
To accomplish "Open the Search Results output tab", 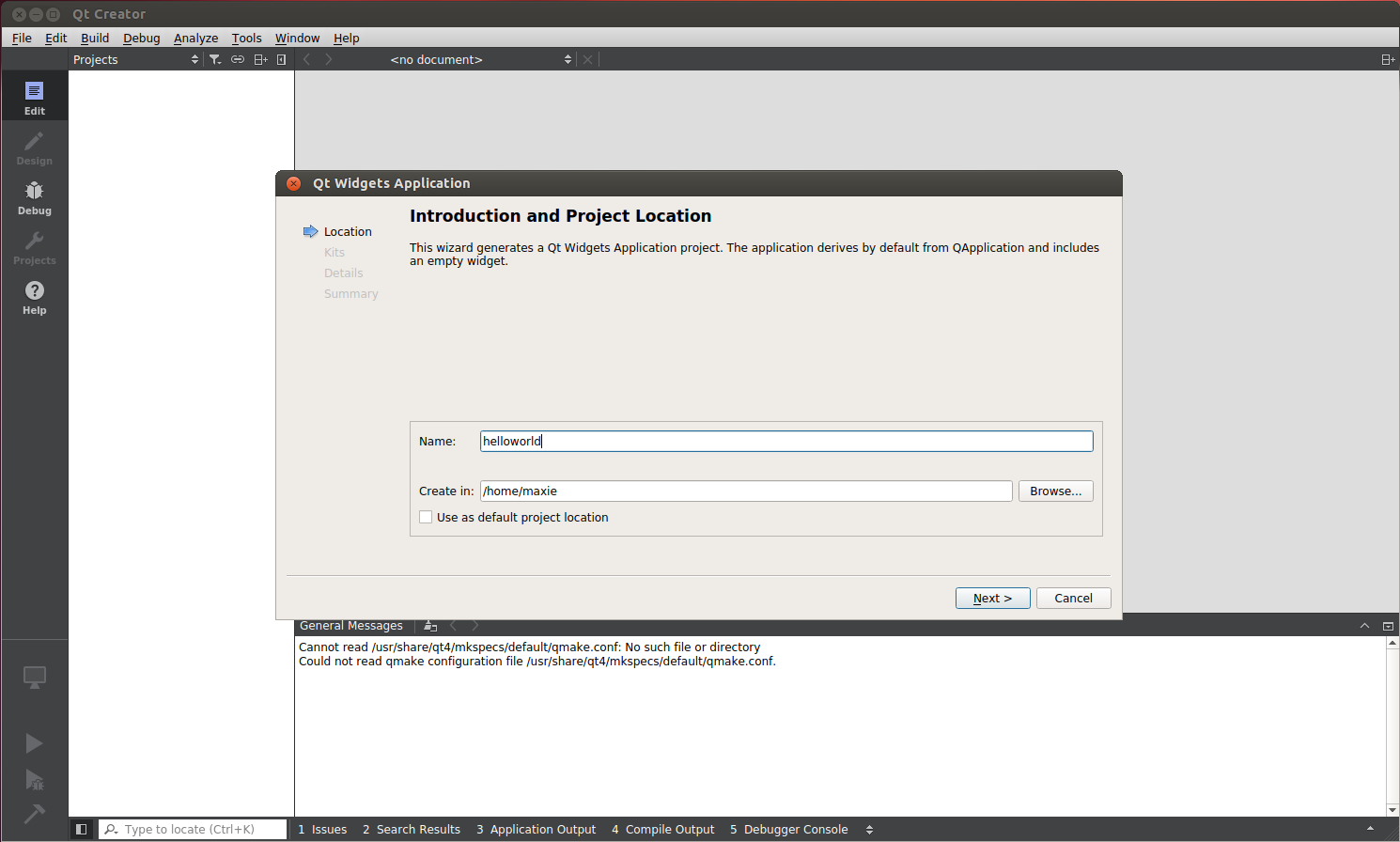I will (412, 829).
